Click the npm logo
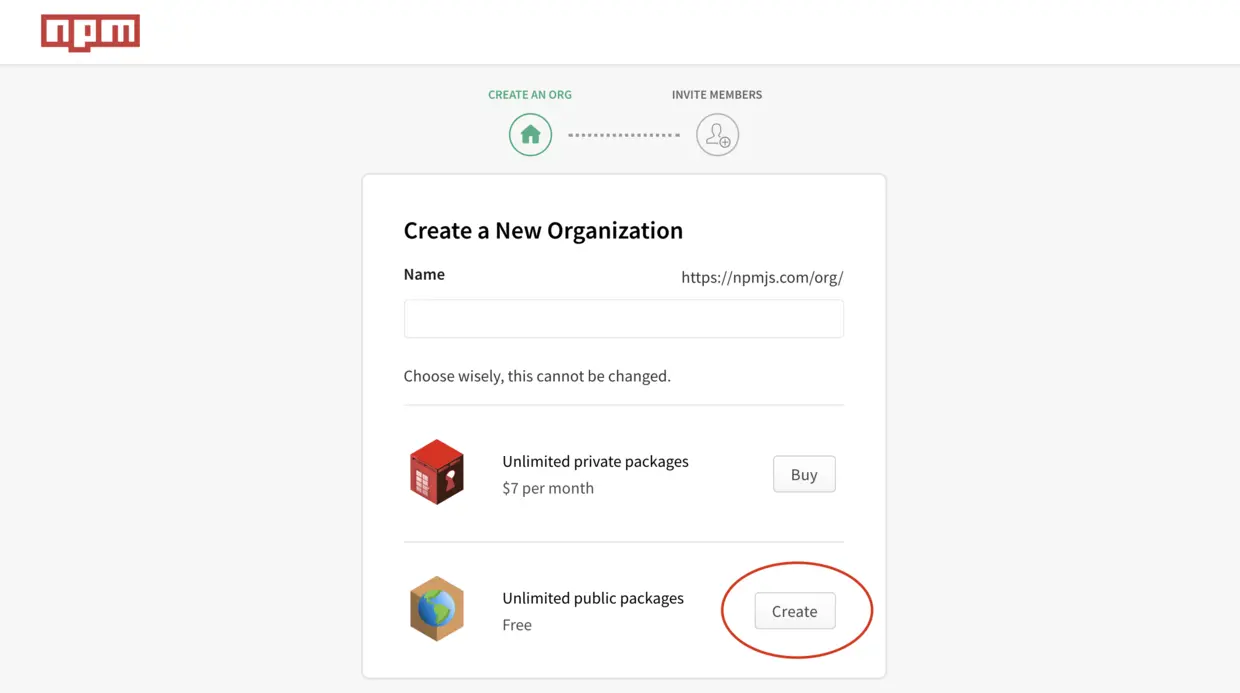The width and height of the screenshot is (1240, 693). tap(90, 33)
